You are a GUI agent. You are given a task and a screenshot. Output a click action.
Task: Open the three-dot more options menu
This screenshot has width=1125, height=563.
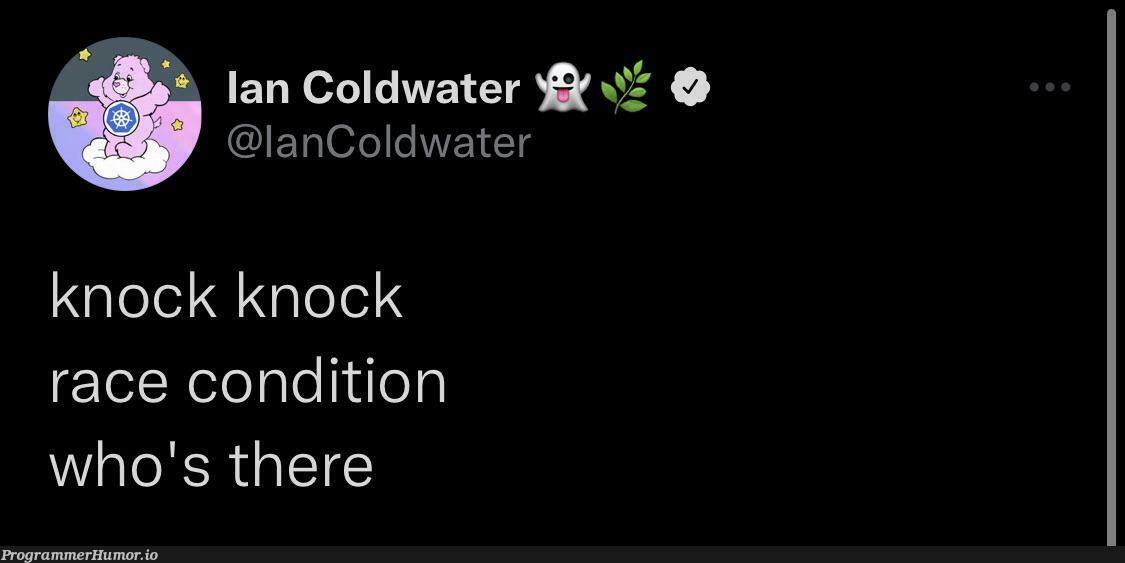1050,87
